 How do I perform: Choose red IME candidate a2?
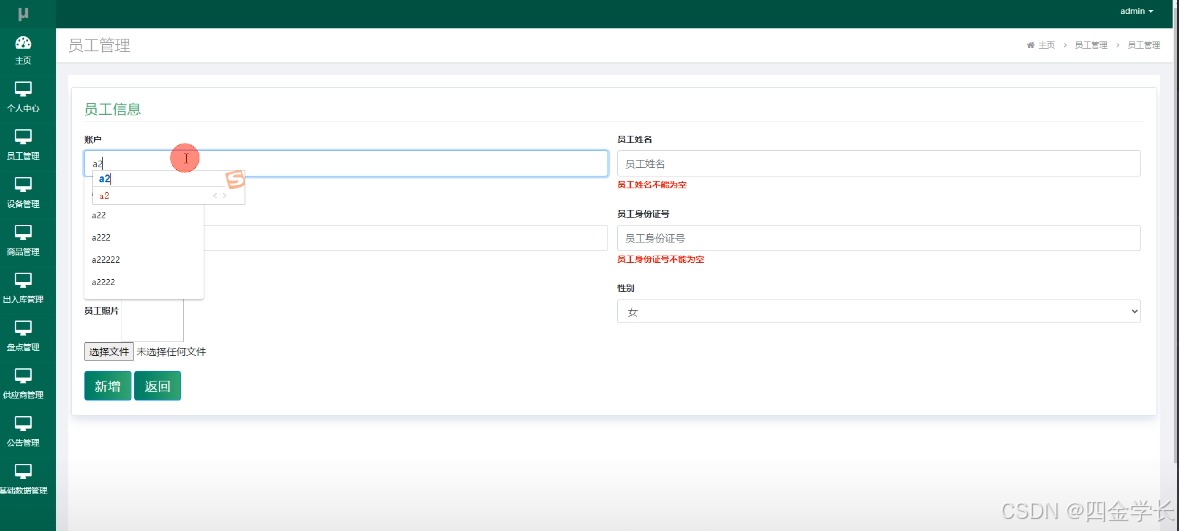click(105, 196)
